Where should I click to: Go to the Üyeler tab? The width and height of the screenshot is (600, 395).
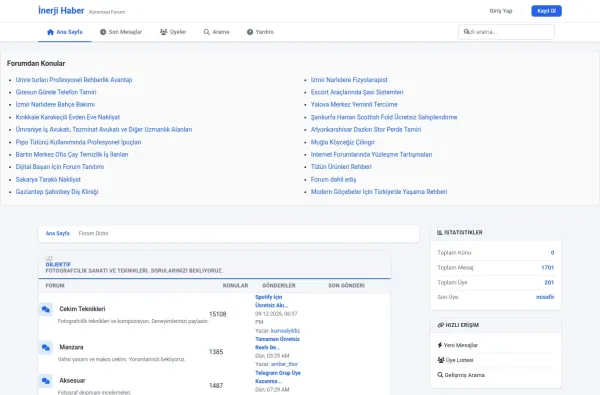pyautogui.click(x=173, y=32)
